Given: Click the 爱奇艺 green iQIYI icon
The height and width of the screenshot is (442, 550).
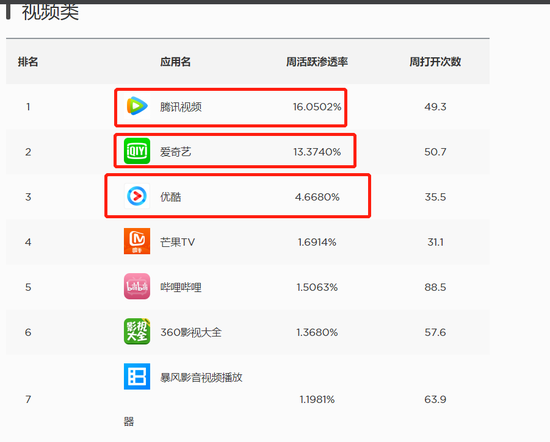Looking at the screenshot, I should pyautogui.click(x=137, y=151).
